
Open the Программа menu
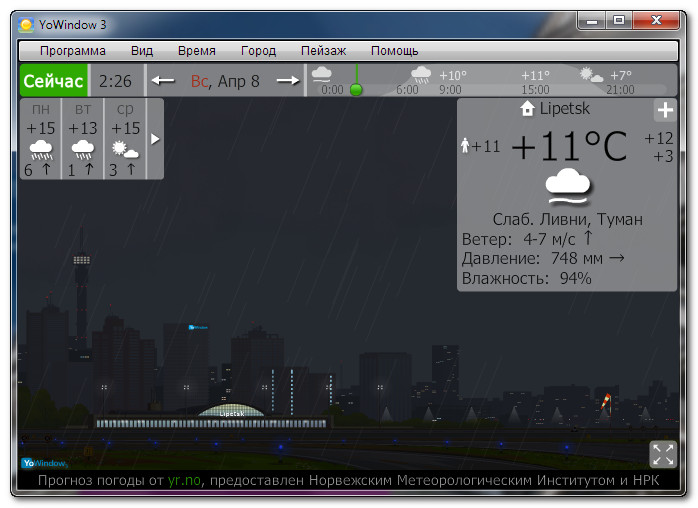[x=72, y=51]
